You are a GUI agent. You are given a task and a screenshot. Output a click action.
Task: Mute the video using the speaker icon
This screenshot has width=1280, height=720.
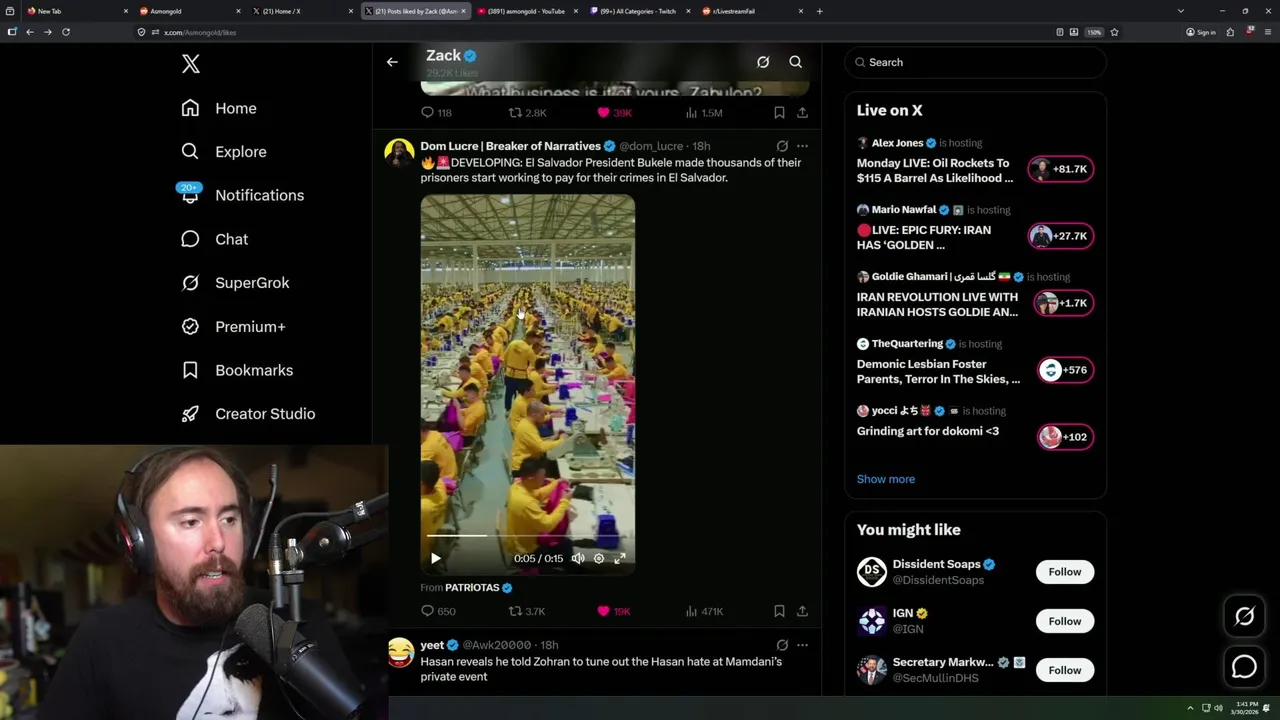pyautogui.click(x=578, y=559)
